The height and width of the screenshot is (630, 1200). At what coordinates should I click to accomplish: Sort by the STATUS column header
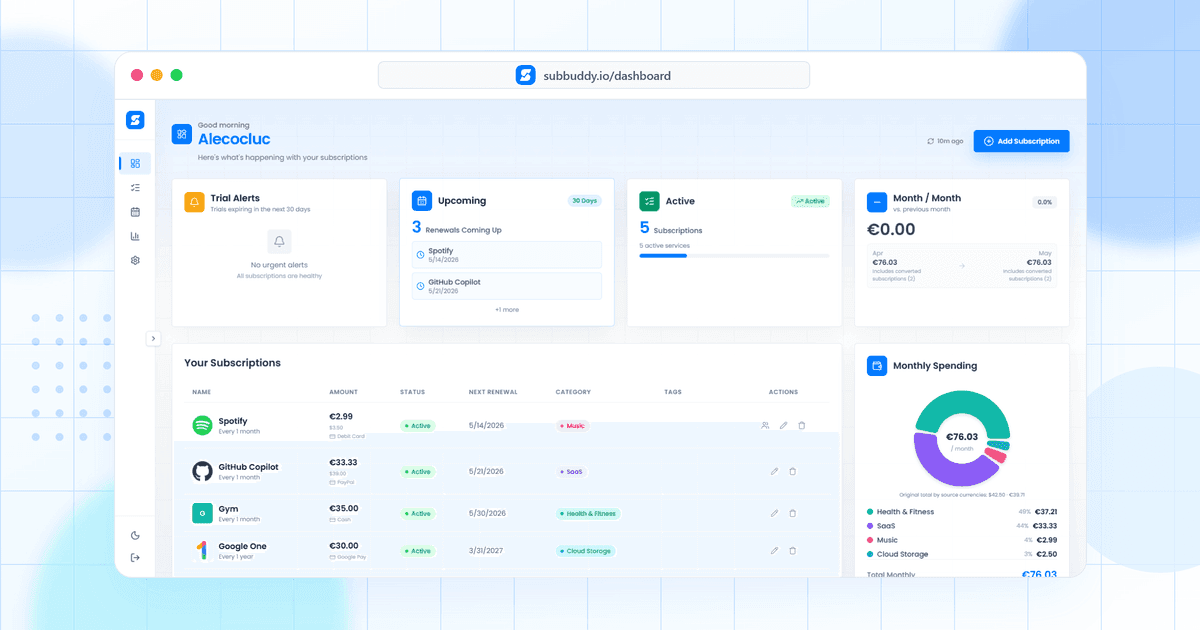(x=412, y=392)
